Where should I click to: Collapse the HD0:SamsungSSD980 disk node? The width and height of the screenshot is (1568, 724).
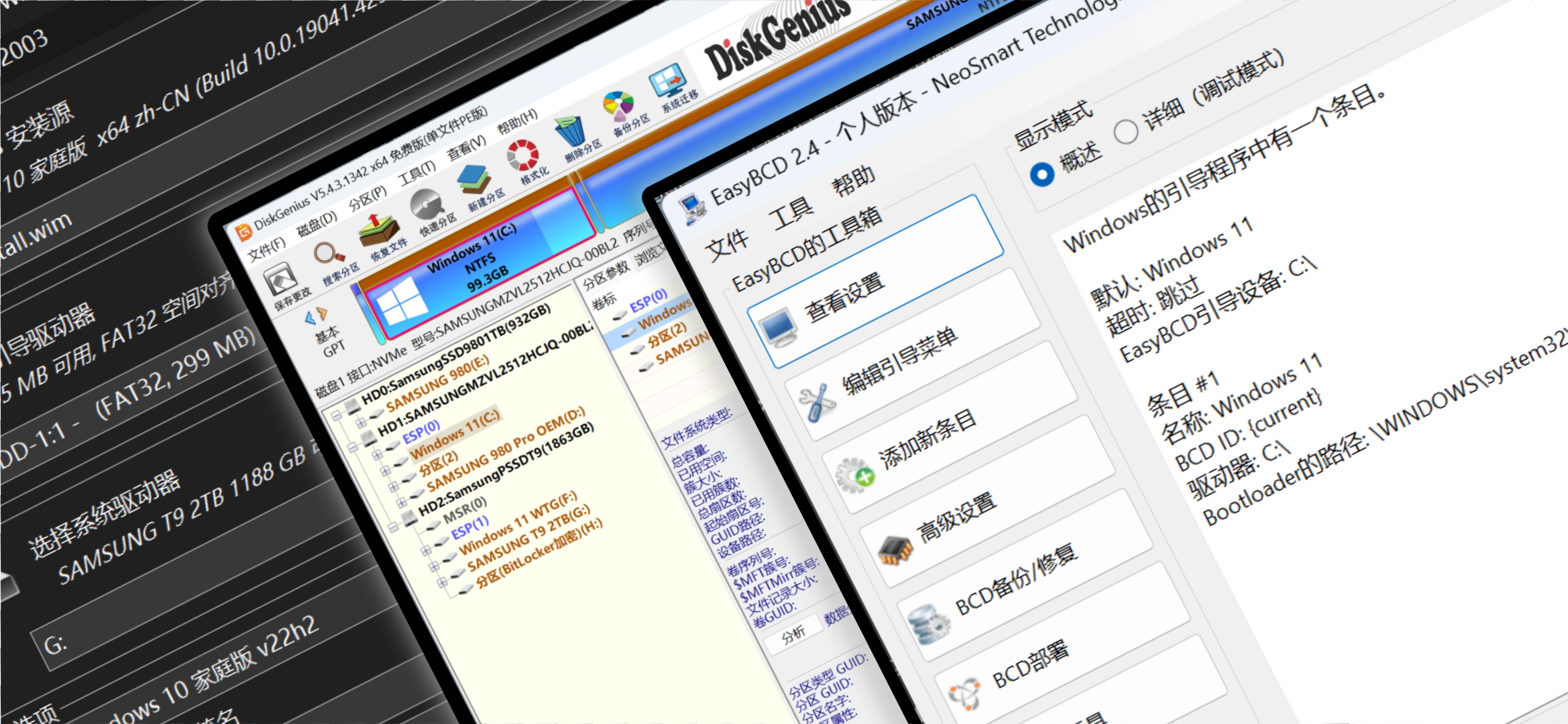pyautogui.click(x=336, y=415)
